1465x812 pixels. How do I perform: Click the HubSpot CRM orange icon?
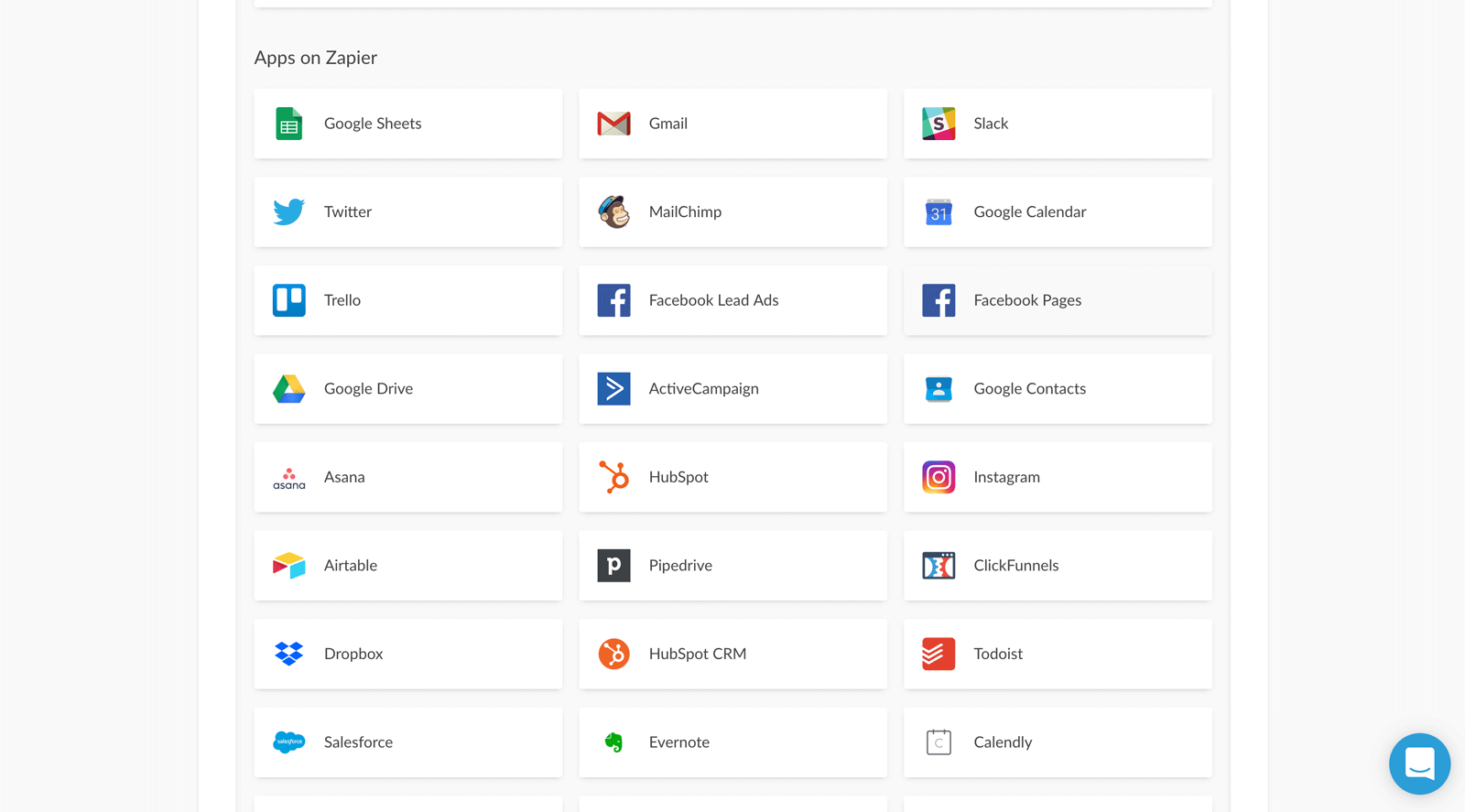(613, 654)
